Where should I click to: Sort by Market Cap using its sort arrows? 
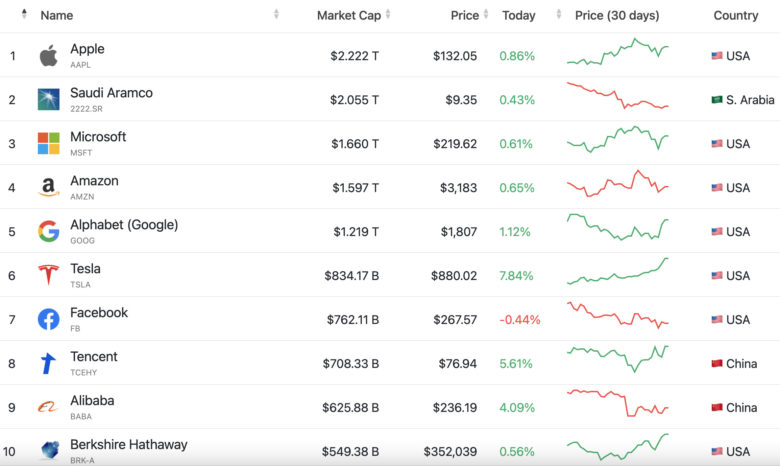388,14
